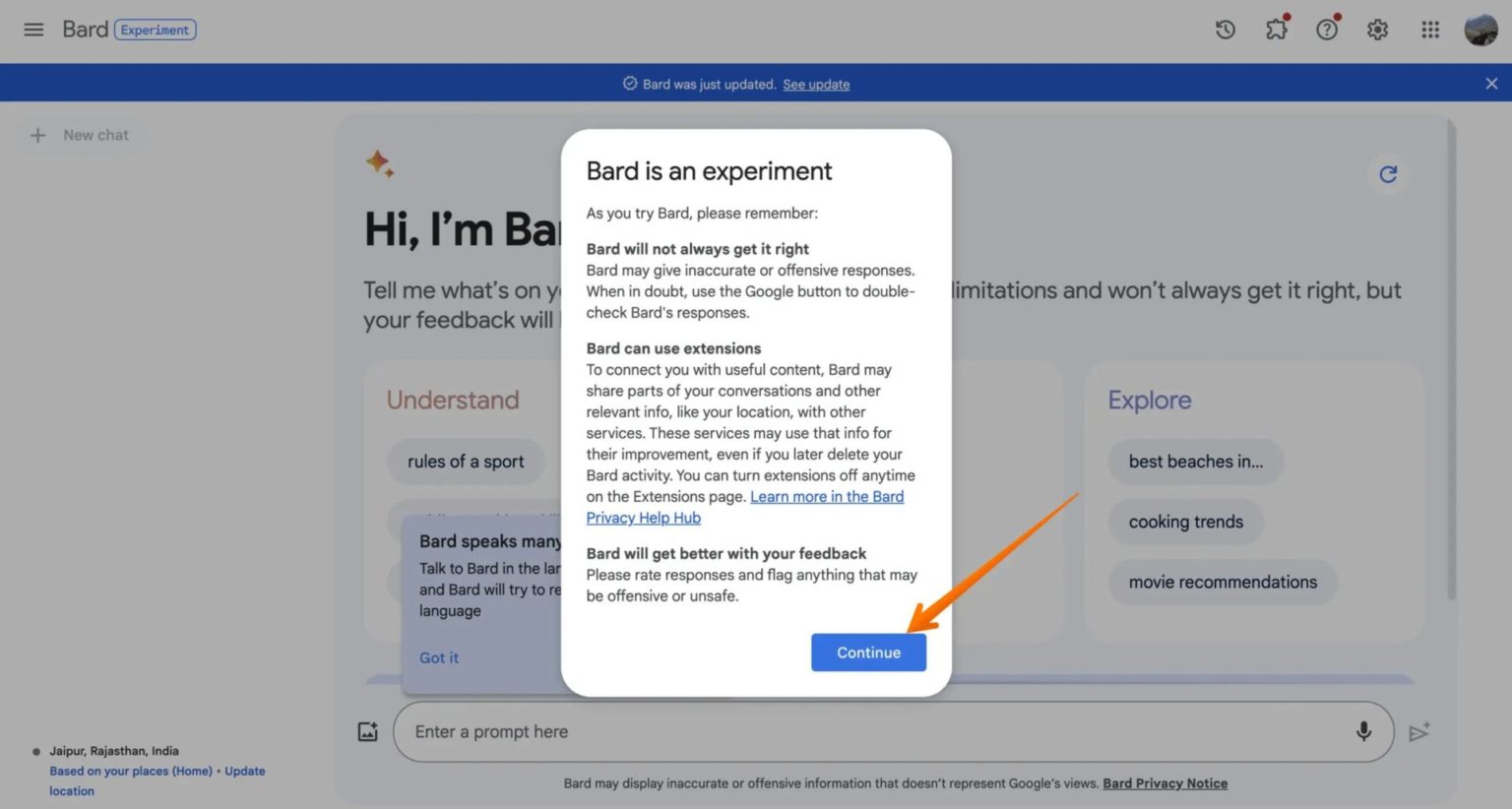The height and width of the screenshot is (809, 1512).
Task: Click 'Got it' on the languages tooltip
Action: pyautogui.click(x=439, y=657)
